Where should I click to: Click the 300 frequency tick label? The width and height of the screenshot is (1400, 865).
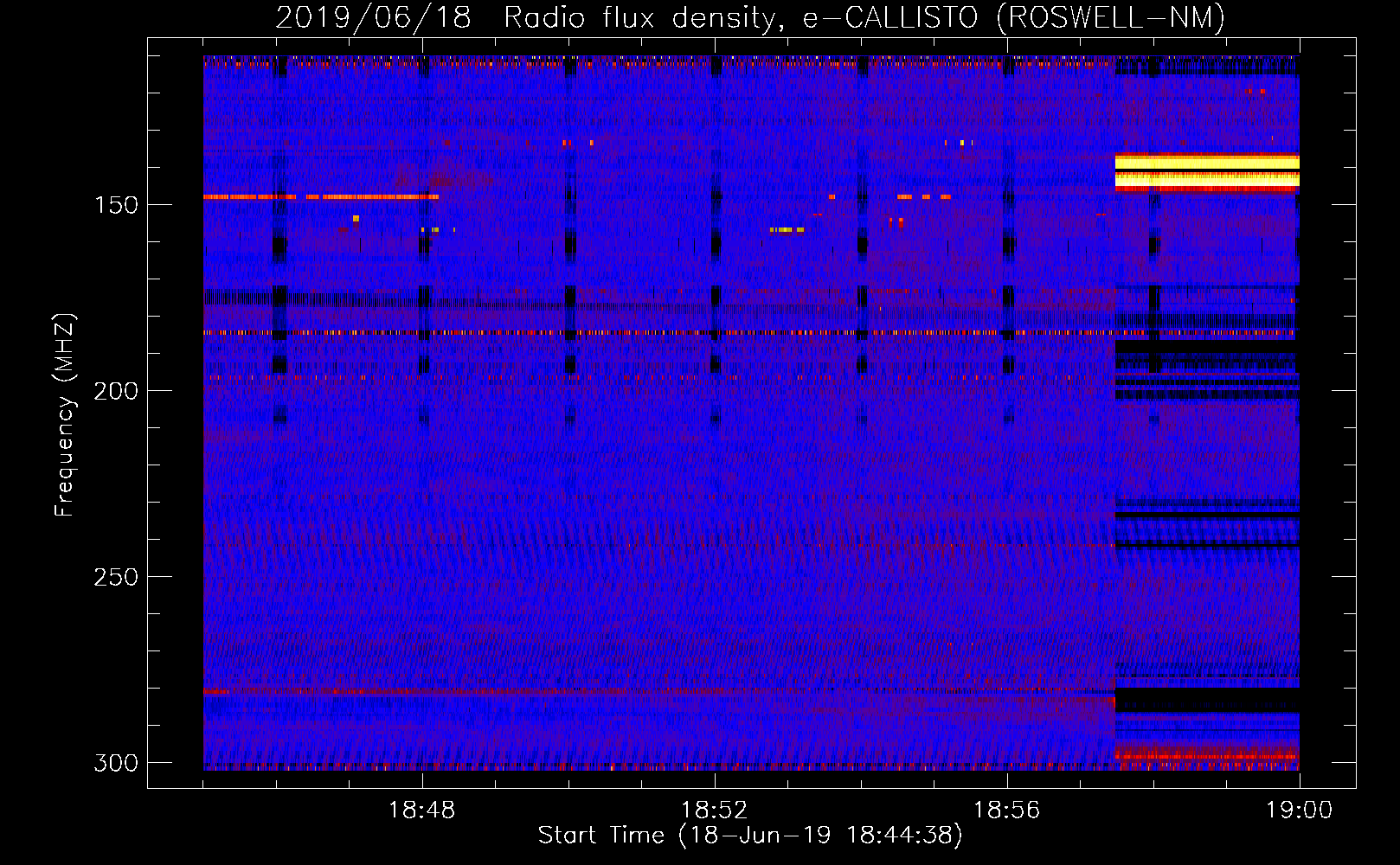tap(116, 763)
